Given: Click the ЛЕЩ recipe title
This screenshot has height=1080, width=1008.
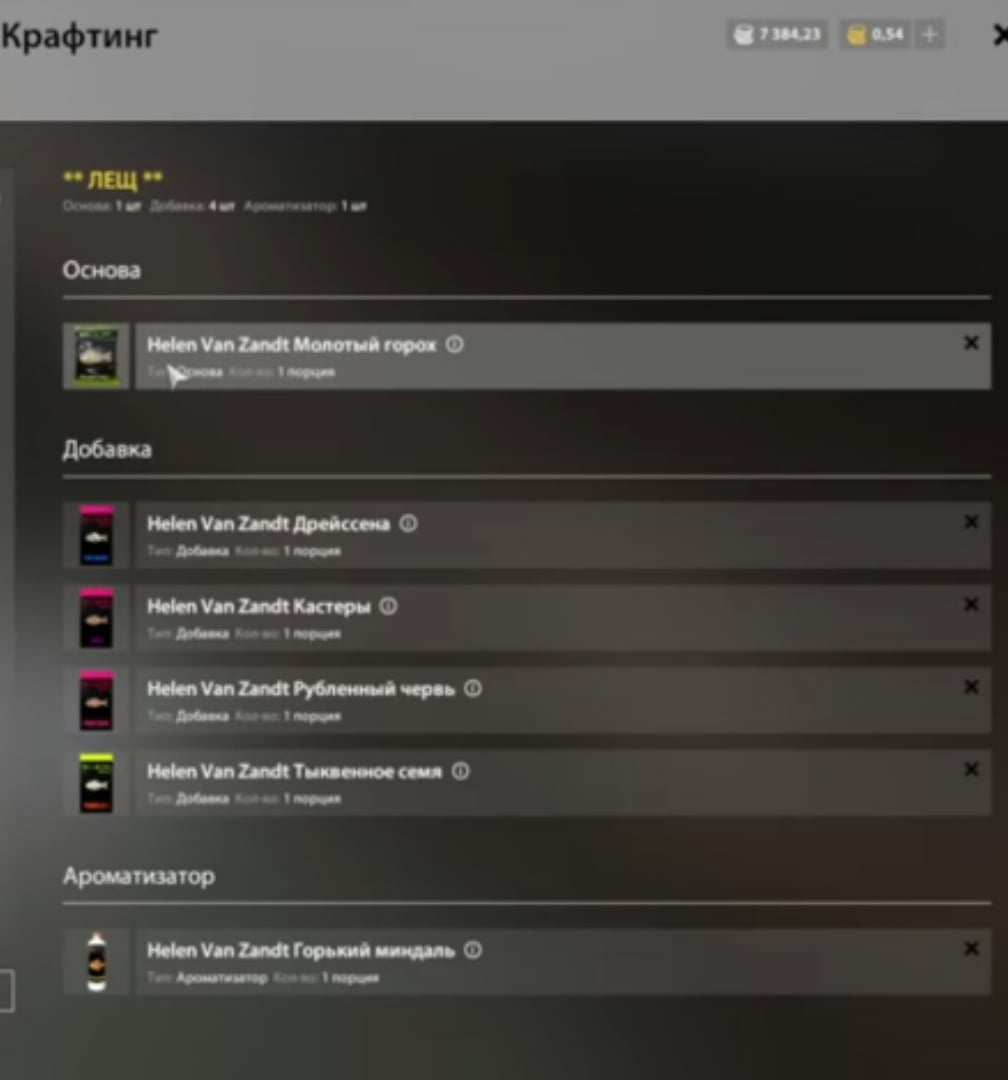Looking at the screenshot, I should coord(113,179).
